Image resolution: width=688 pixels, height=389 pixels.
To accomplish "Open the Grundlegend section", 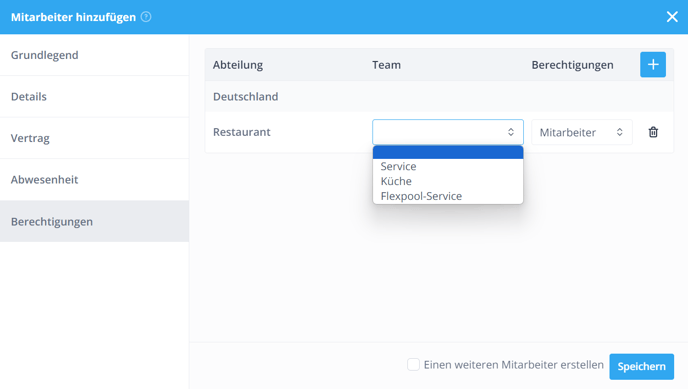I will coord(94,55).
